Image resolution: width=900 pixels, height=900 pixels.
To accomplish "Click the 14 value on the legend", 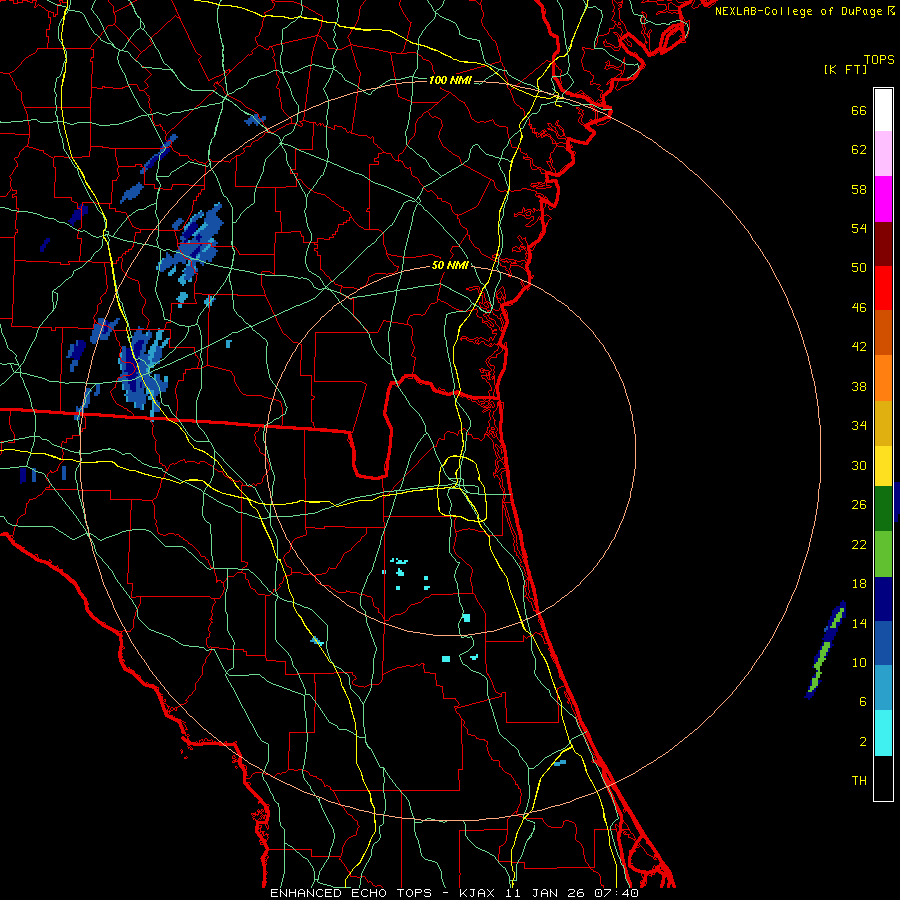I will 859,623.
